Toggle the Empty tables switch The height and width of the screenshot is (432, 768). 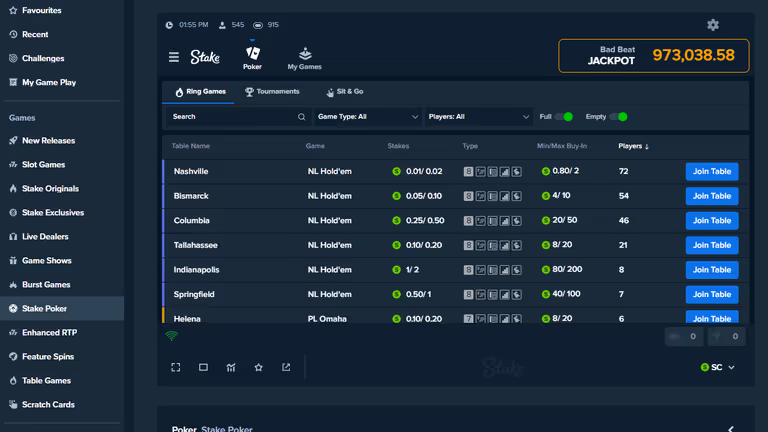[x=618, y=117]
